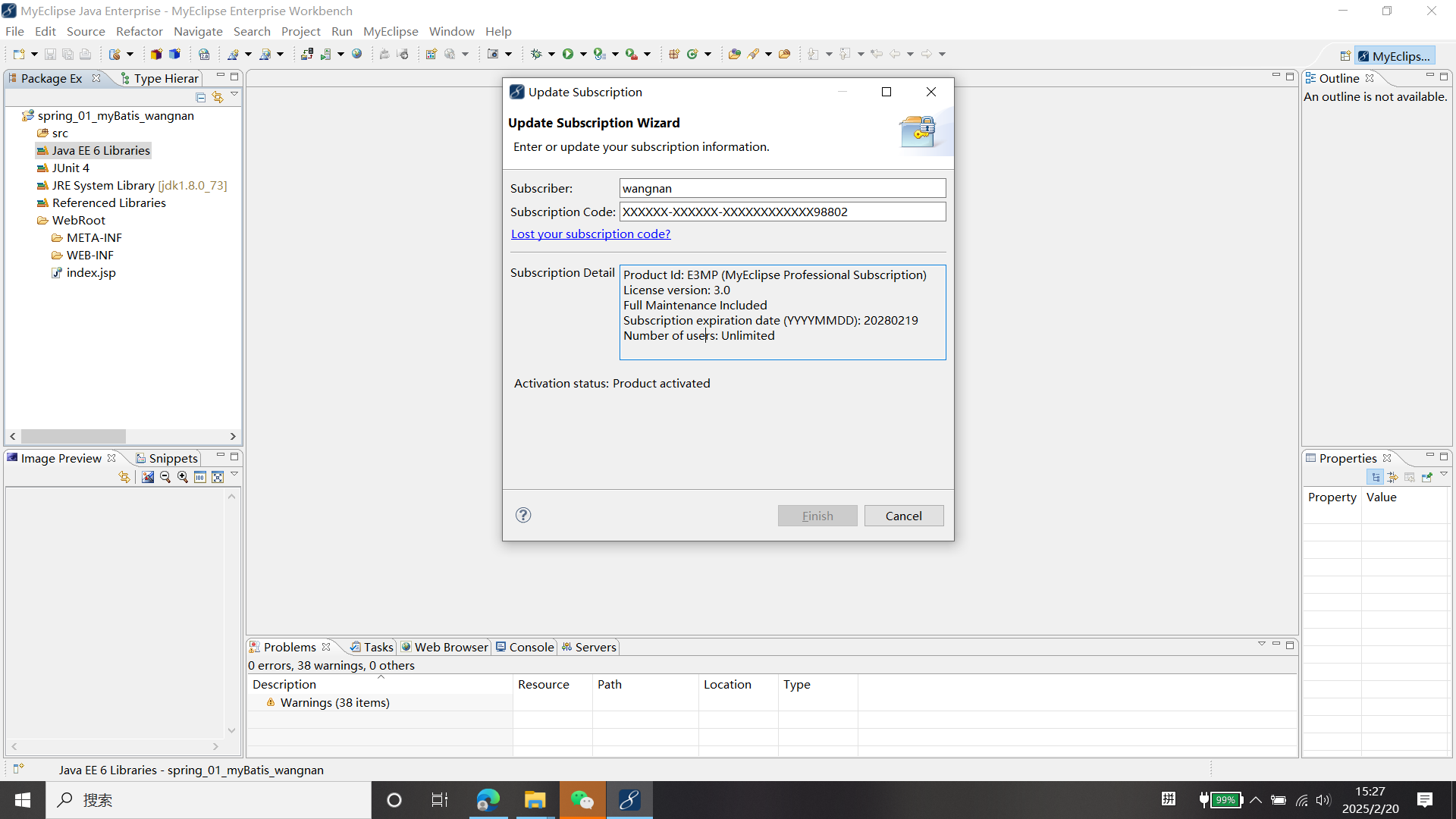The height and width of the screenshot is (819, 1456).
Task: Select the JRE System Library tree item
Action: coord(132,185)
